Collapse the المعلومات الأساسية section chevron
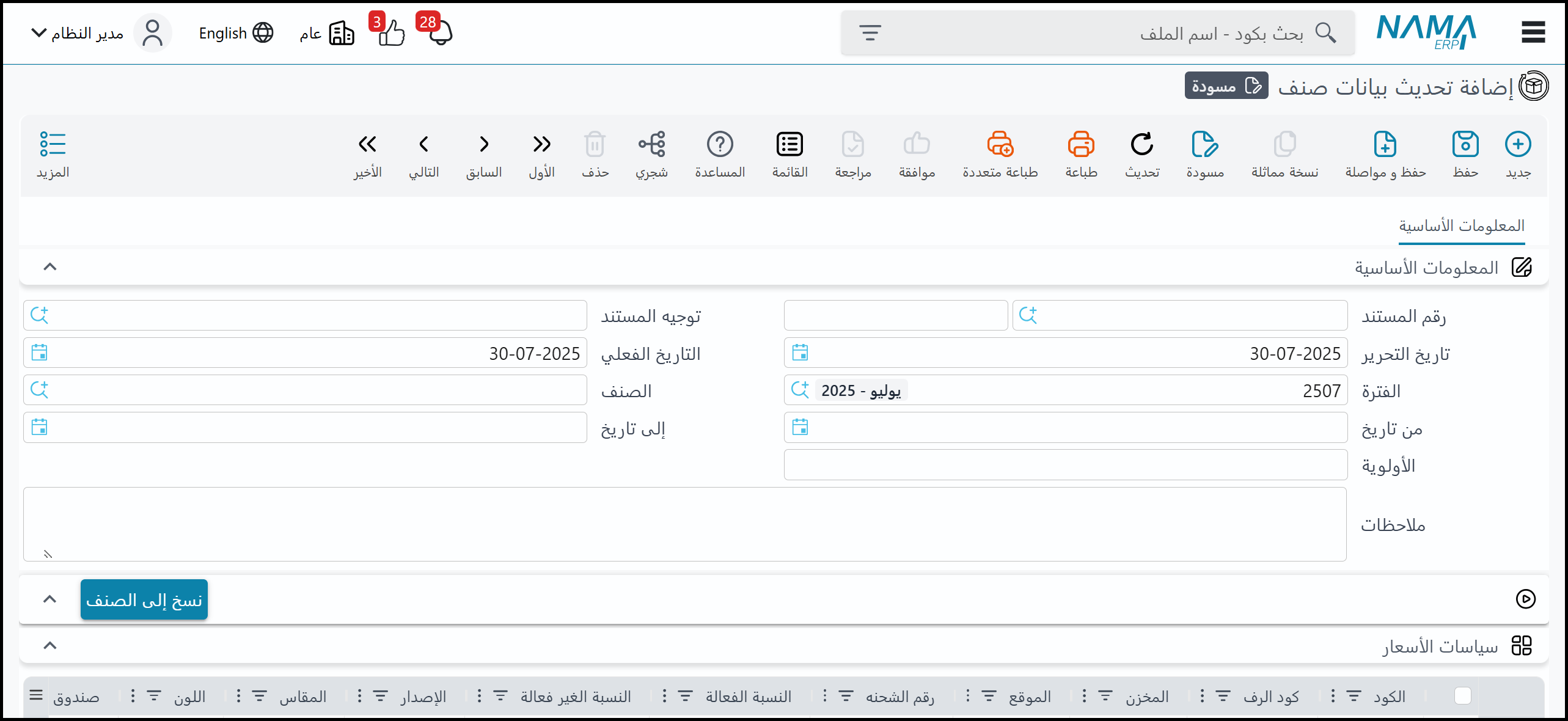The image size is (1568, 721). point(50,267)
